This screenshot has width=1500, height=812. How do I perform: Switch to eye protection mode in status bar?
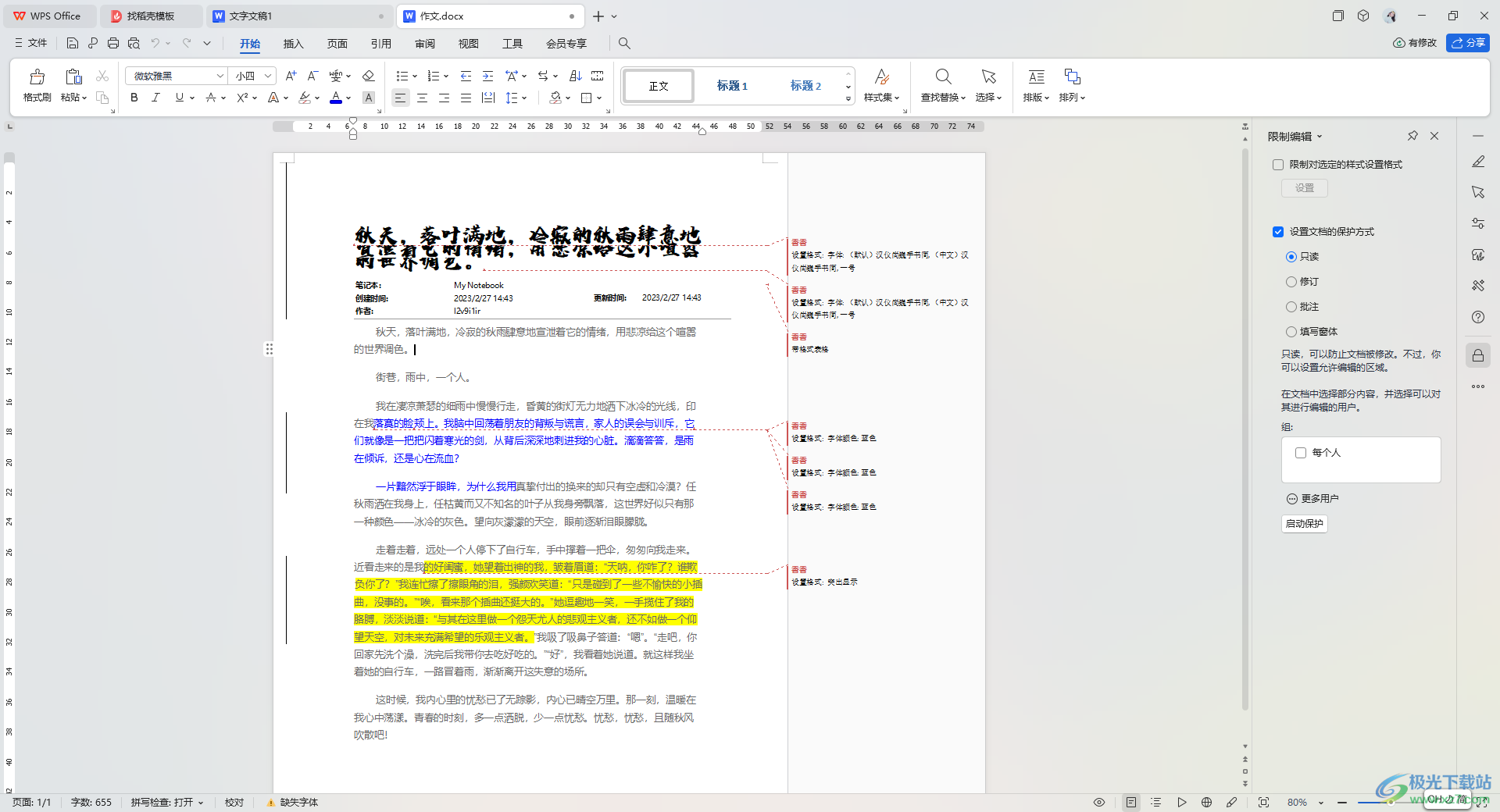coord(1099,802)
